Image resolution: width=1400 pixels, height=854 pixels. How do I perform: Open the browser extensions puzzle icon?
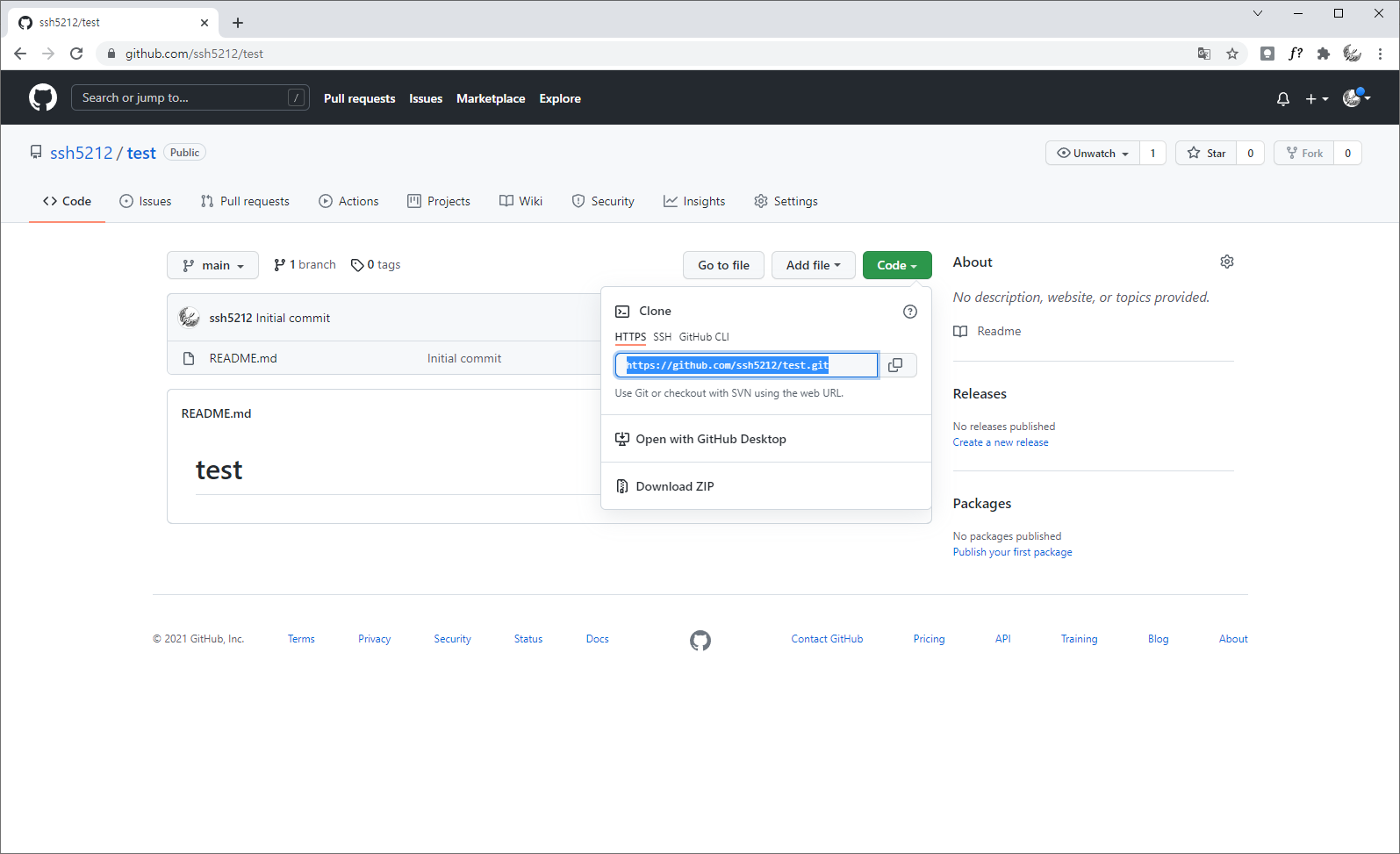1324,54
